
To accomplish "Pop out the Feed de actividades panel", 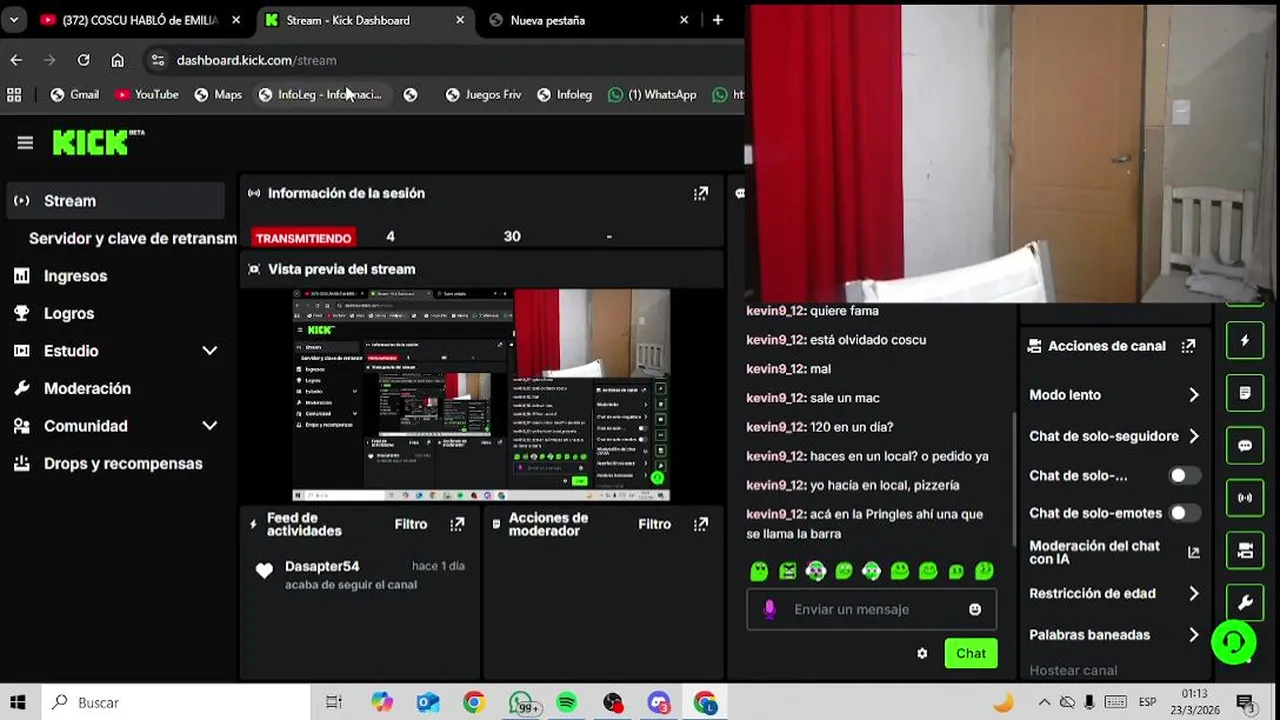I will click(x=457, y=524).
